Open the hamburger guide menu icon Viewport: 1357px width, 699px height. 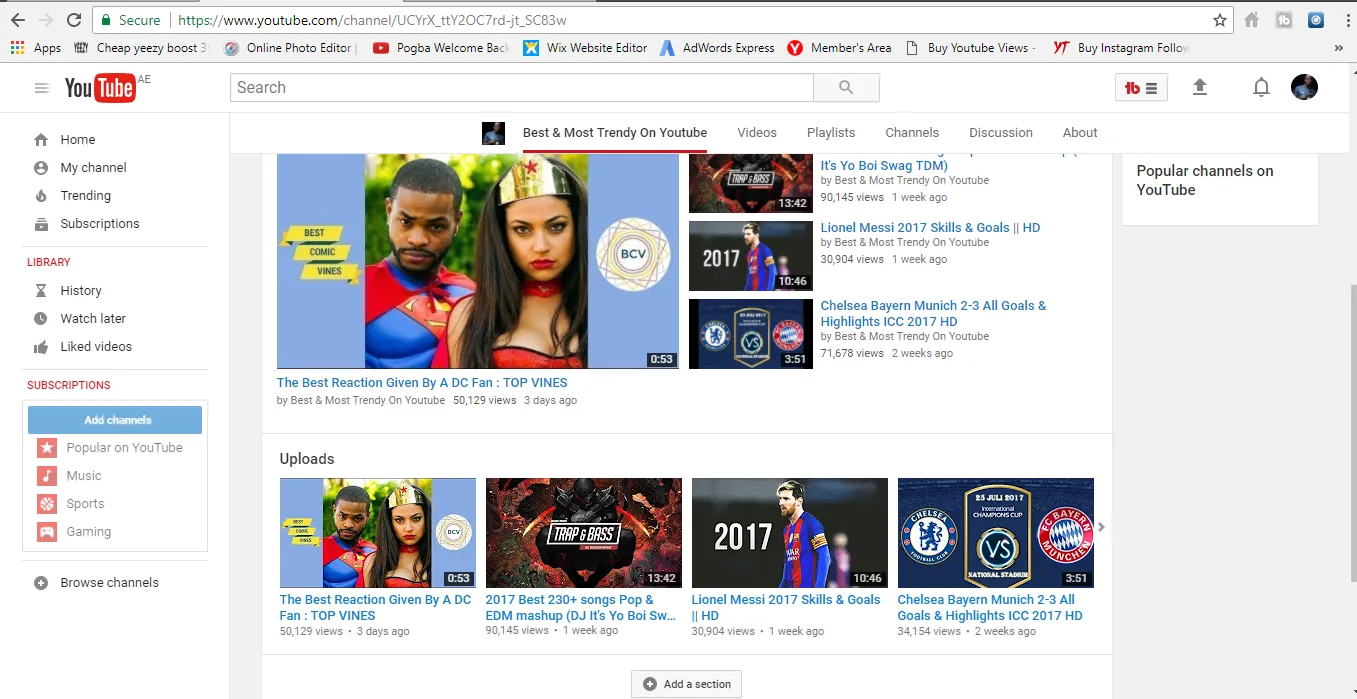[41, 88]
